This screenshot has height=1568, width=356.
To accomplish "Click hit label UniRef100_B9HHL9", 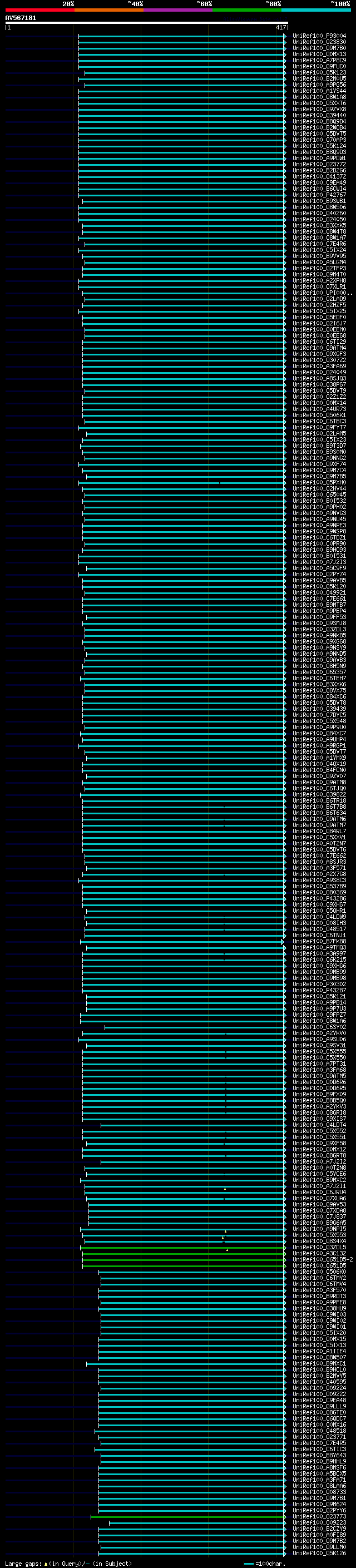I will coord(319,1461).
